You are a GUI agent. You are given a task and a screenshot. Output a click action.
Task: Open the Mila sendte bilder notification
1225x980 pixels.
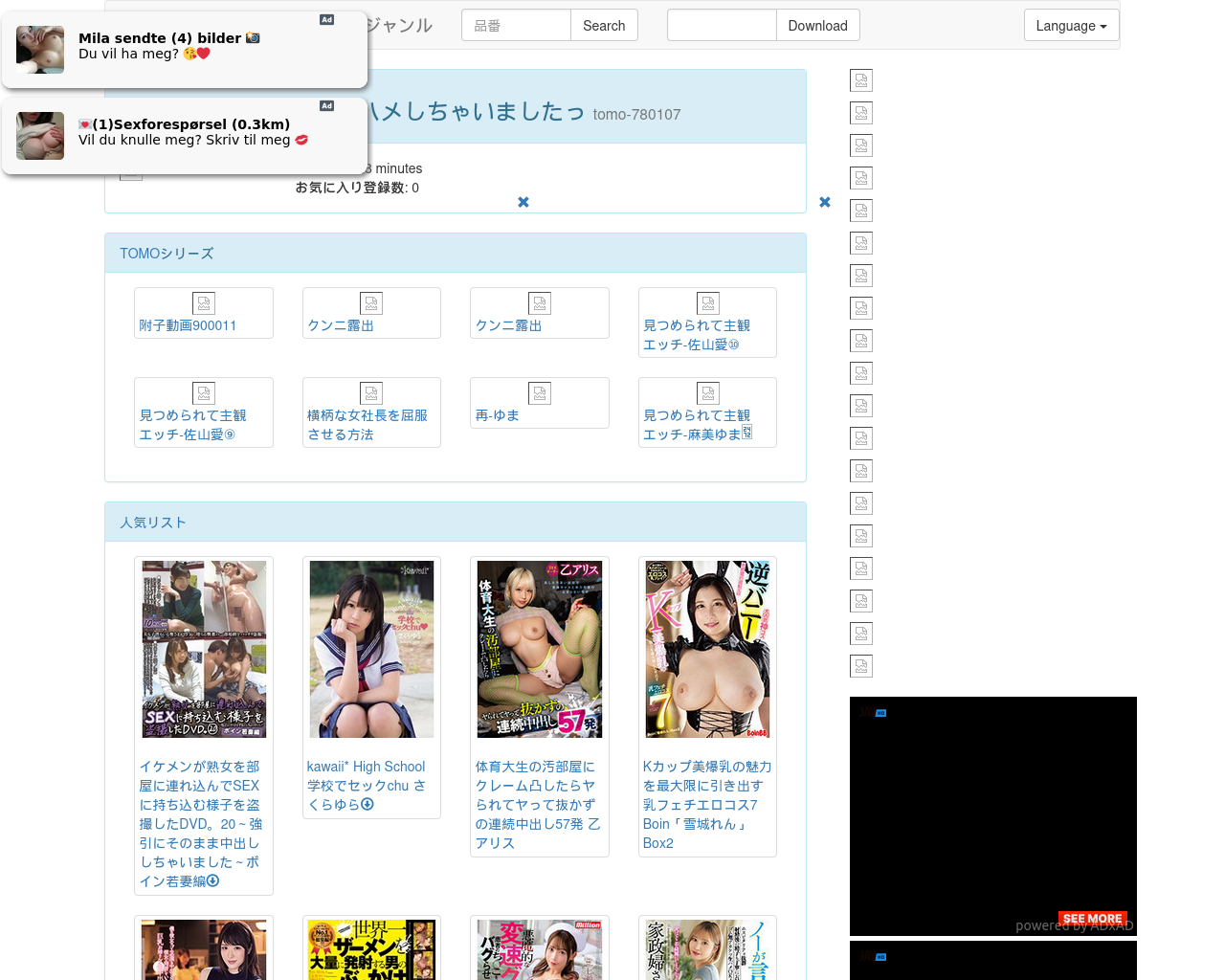182,46
